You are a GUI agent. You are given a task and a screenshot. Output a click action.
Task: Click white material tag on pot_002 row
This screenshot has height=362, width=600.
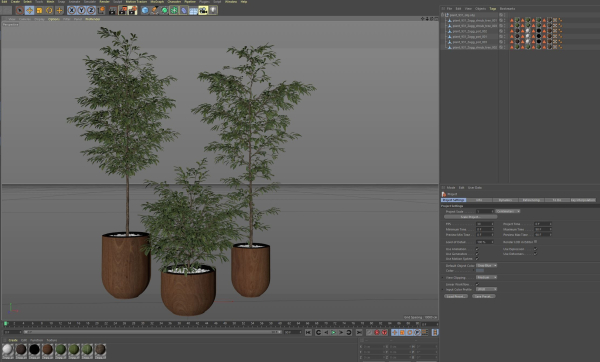click(528, 31)
